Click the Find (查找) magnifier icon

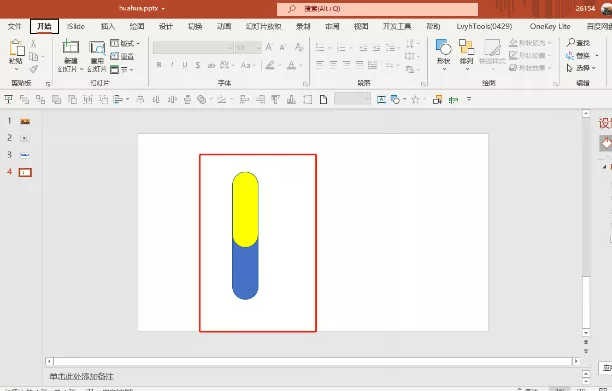[571, 42]
